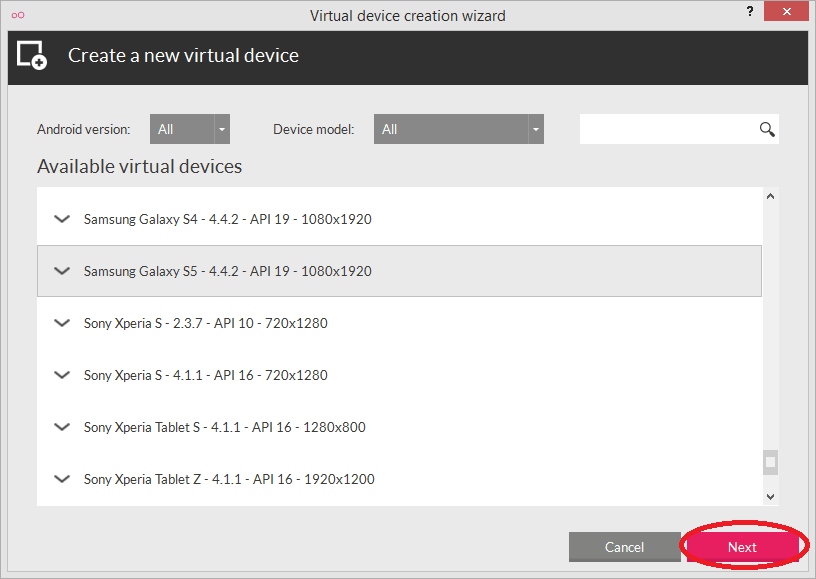Image resolution: width=816 pixels, height=579 pixels.
Task: Expand the Samsung Galaxy S5 4.4.2 chevron
Action: click(62, 271)
